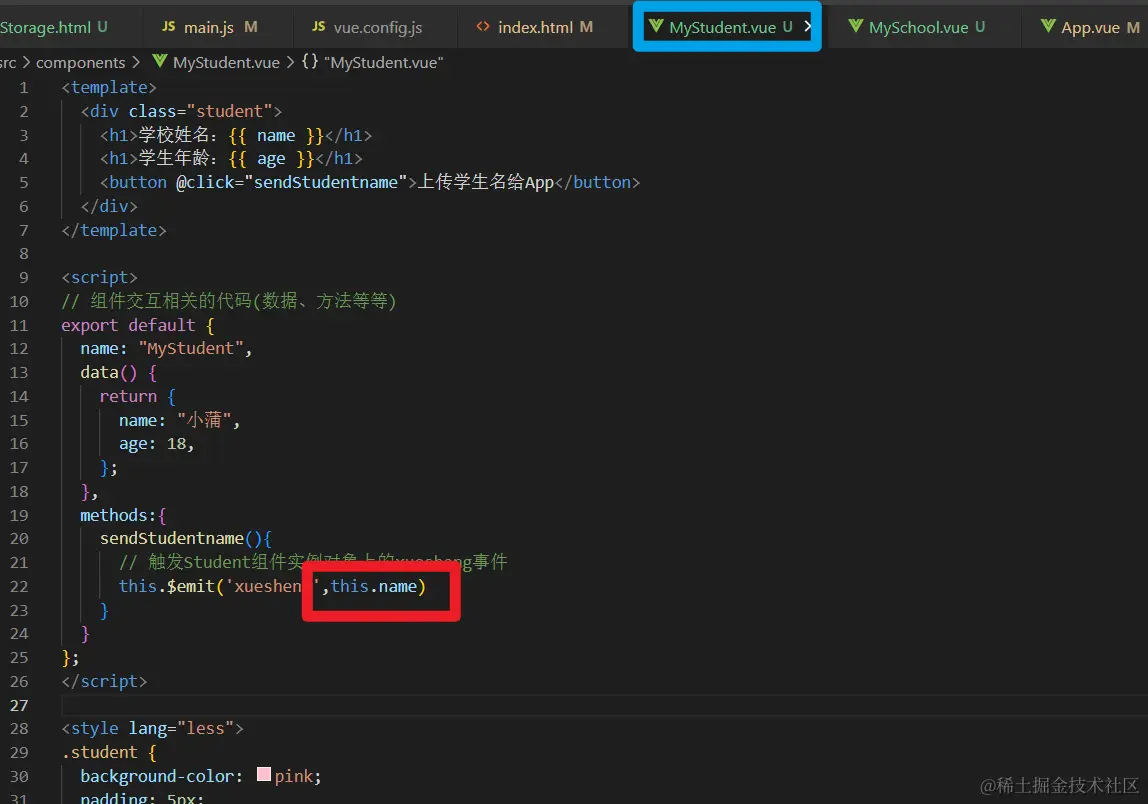Click 'name: "小蒲"' on line 15
Viewport: 1148px width, 804px height.
176,420
